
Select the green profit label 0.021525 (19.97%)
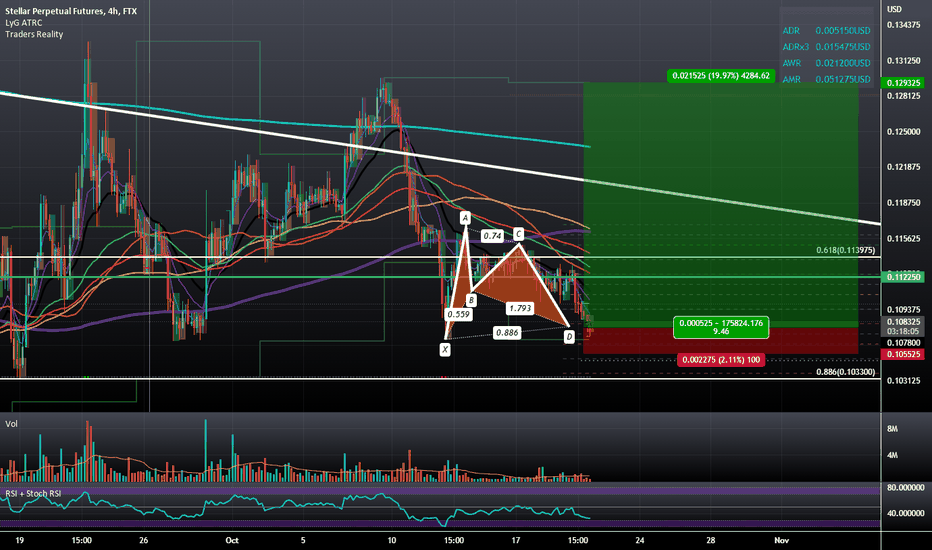click(x=720, y=76)
